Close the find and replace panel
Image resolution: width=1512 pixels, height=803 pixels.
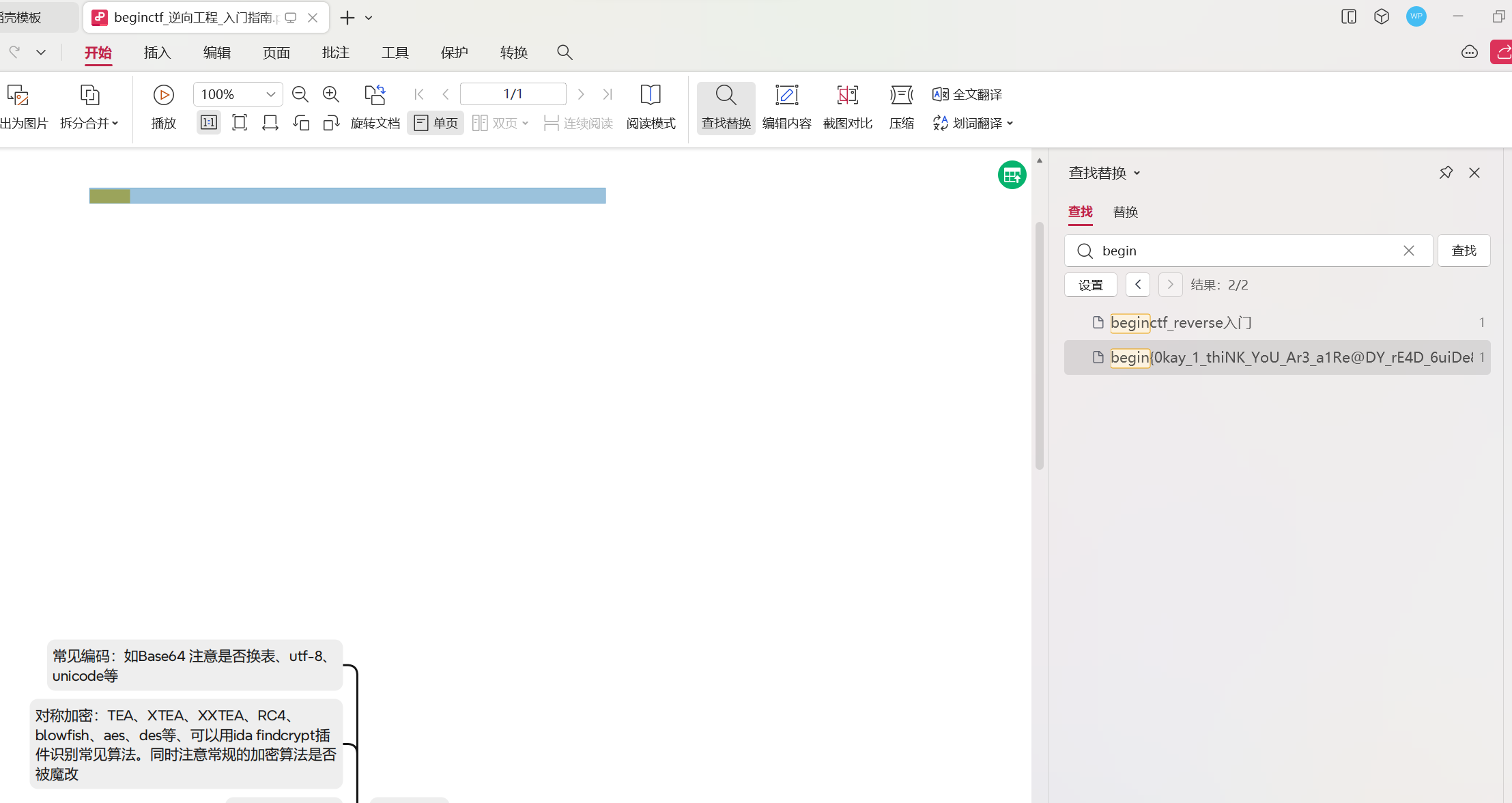[x=1474, y=173]
